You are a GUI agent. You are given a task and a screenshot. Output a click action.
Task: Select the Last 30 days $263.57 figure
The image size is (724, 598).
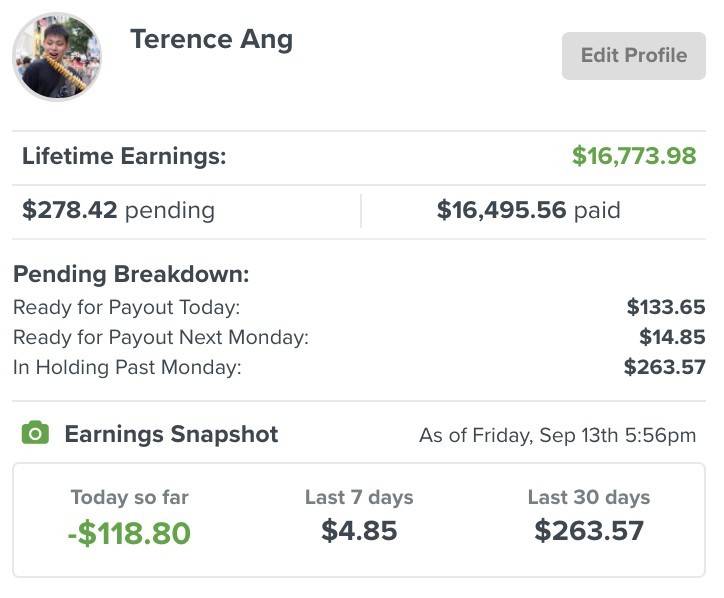pyautogui.click(x=589, y=530)
